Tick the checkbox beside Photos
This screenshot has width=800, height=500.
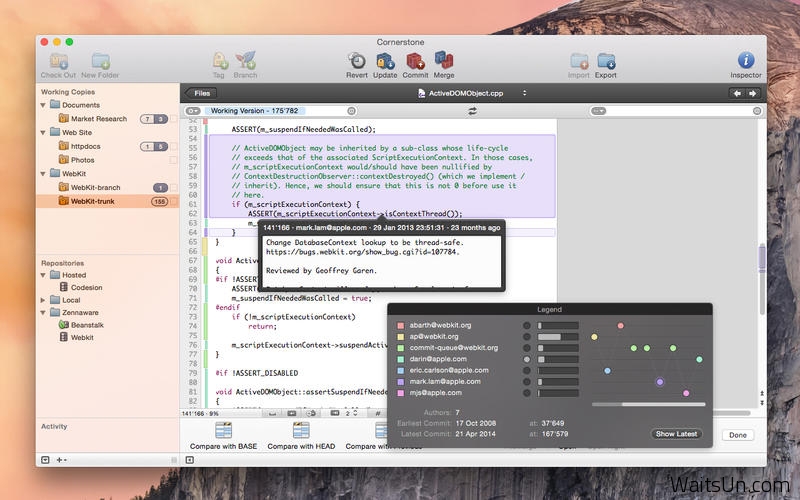pyautogui.click(x=173, y=160)
